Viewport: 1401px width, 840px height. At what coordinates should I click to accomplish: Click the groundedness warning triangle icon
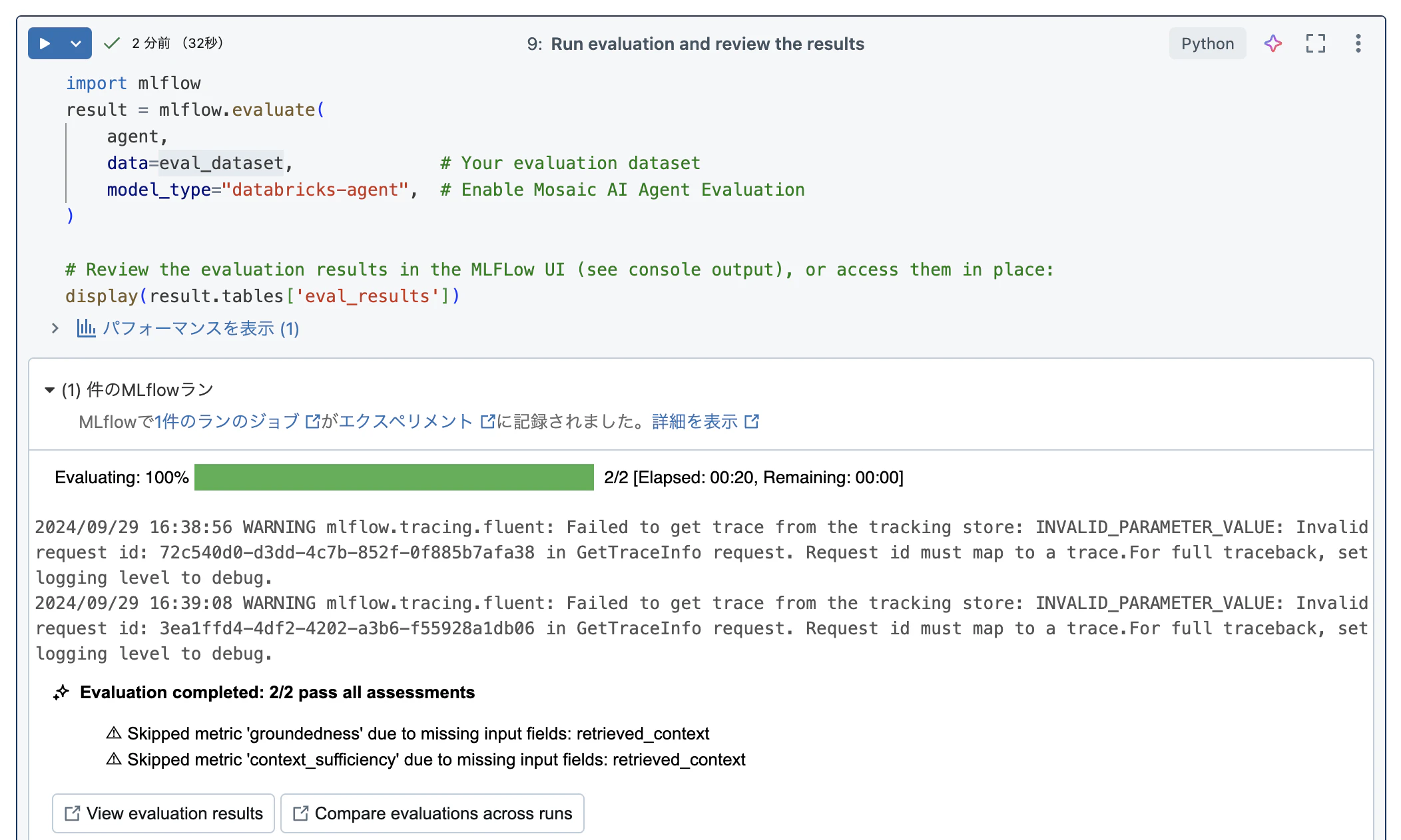114,734
